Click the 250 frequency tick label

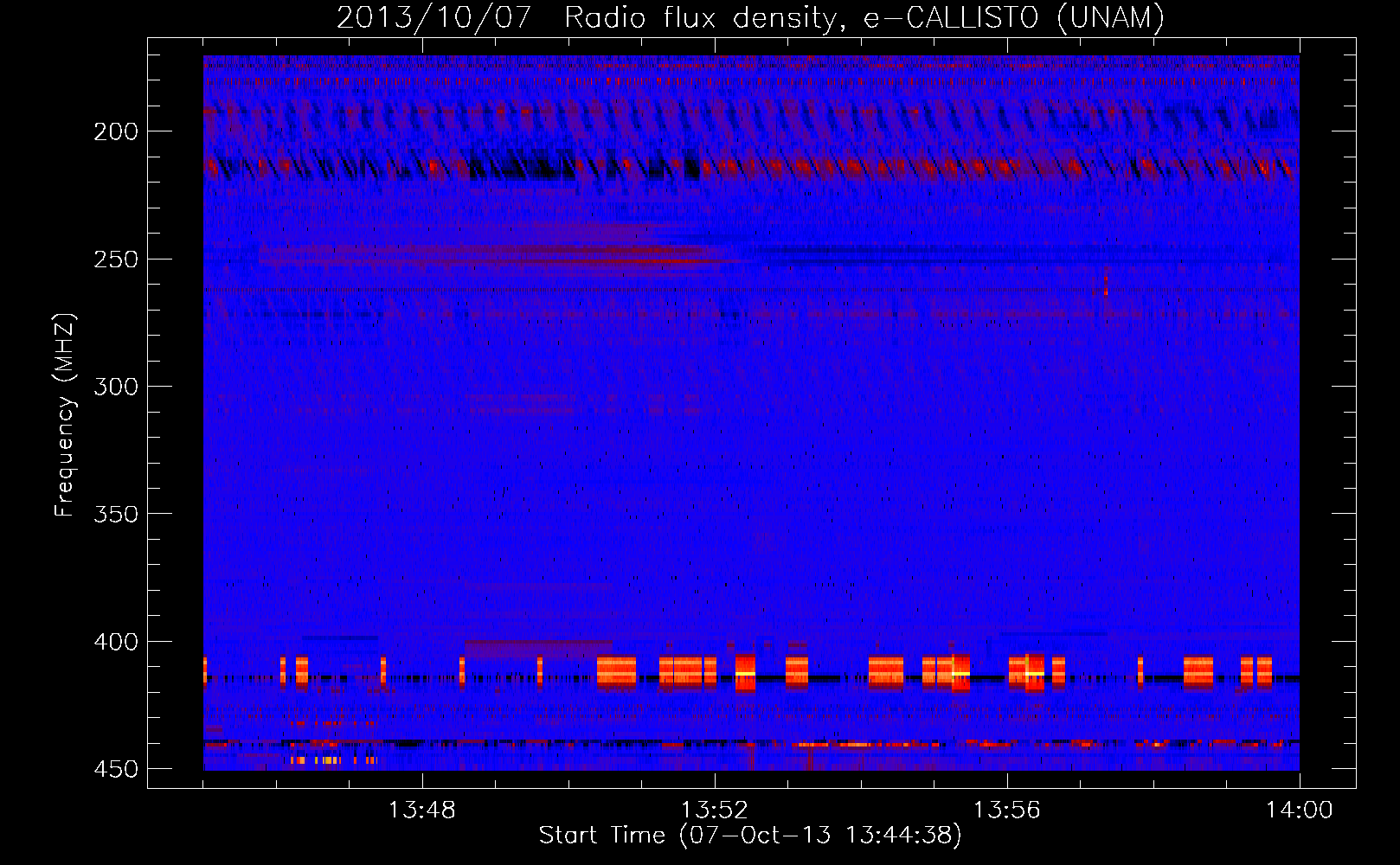click(x=116, y=259)
